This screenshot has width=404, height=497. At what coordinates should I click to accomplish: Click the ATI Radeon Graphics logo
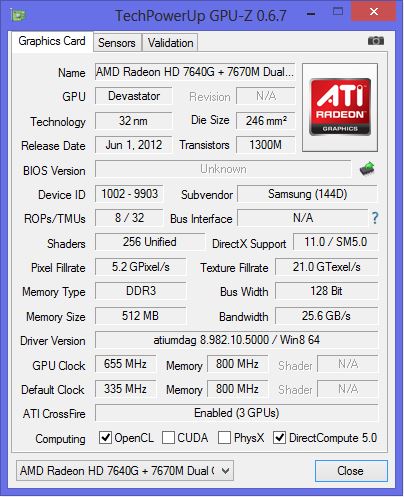pyautogui.click(x=340, y=107)
